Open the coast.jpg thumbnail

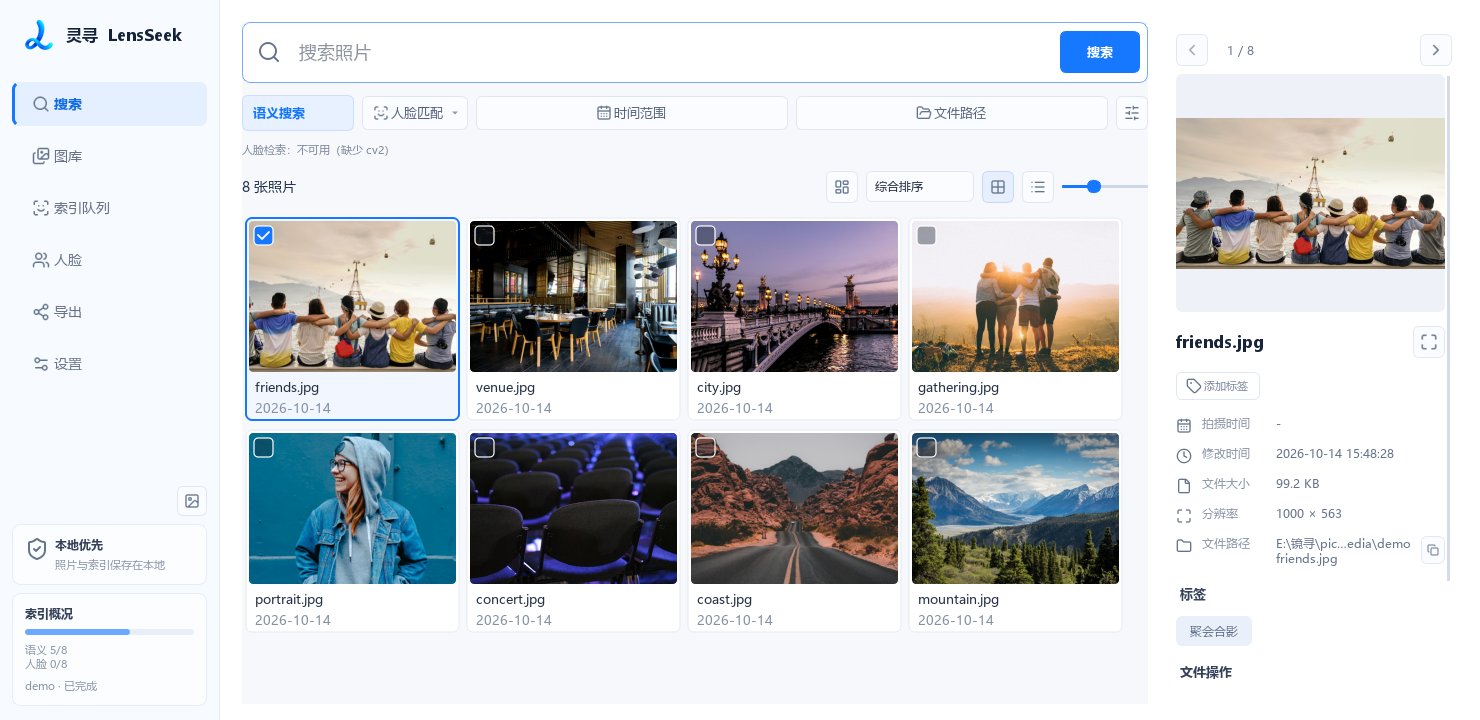[x=794, y=508]
